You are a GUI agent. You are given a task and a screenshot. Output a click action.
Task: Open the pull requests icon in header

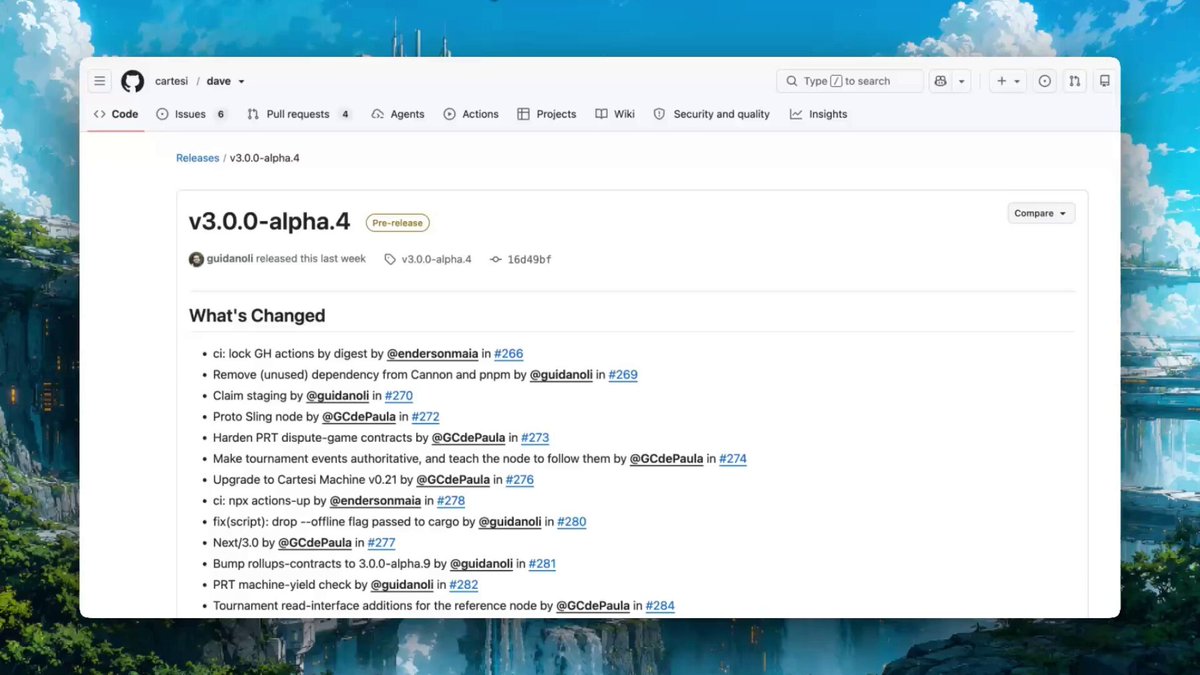tap(1074, 81)
